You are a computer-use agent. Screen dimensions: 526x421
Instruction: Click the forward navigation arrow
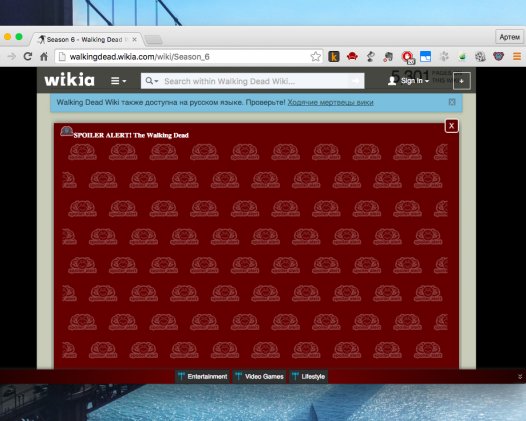[12, 56]
